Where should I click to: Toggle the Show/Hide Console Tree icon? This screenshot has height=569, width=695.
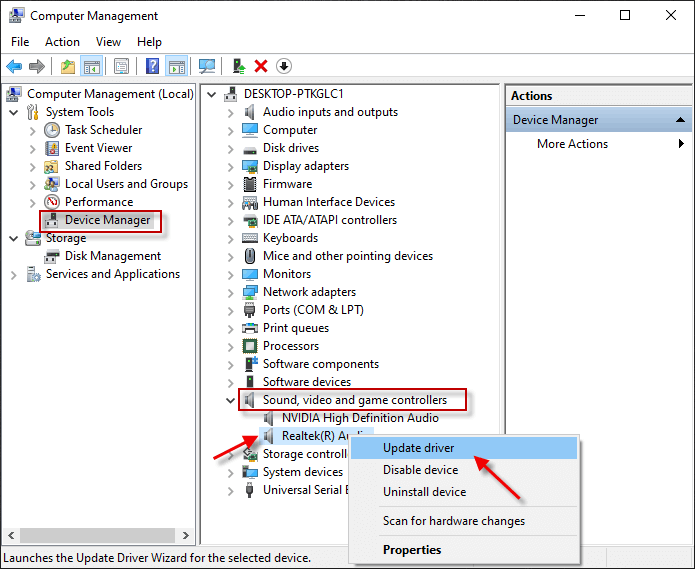[x=92, y=66]
